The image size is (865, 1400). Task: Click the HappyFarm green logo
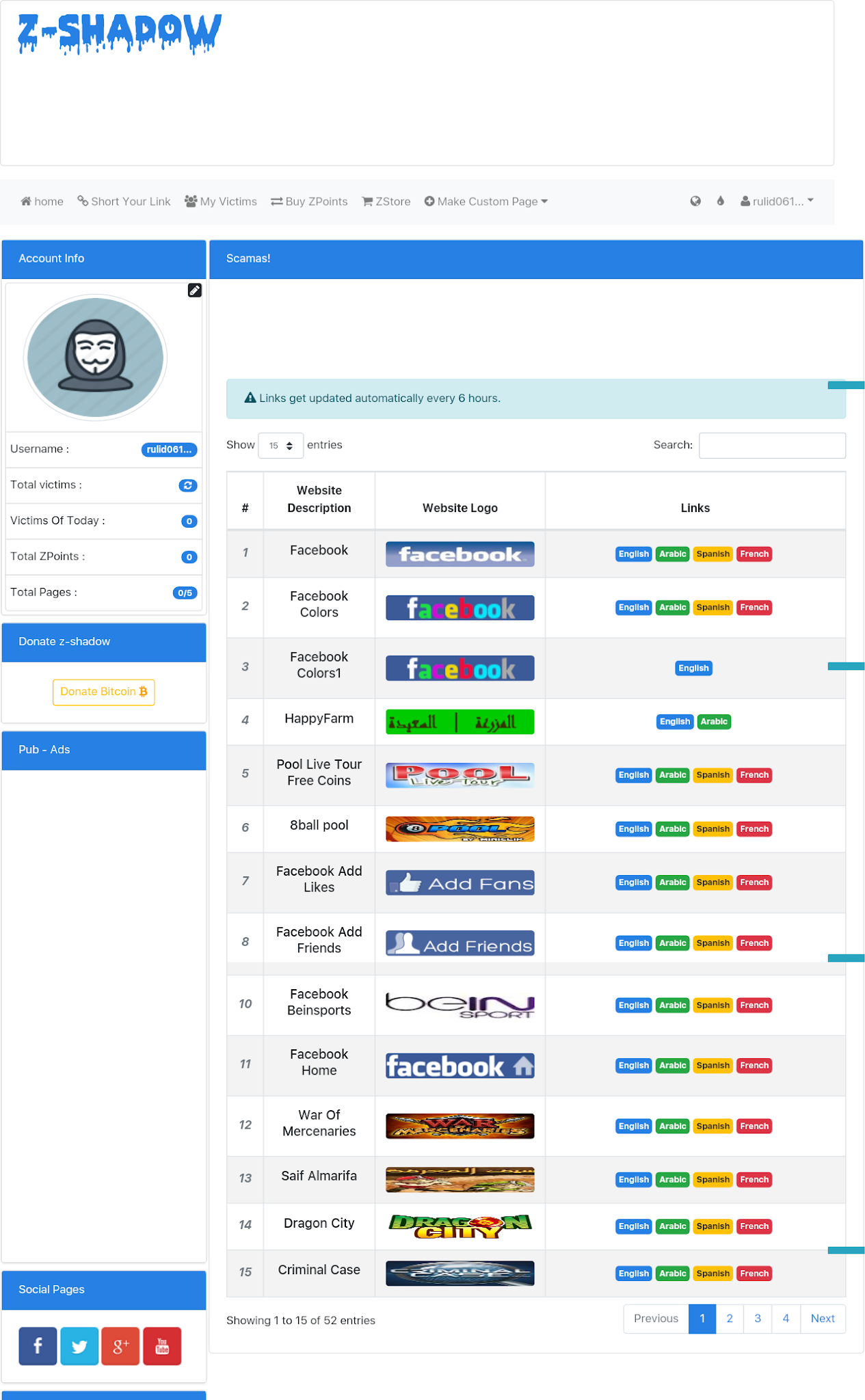tap(460, 722)
